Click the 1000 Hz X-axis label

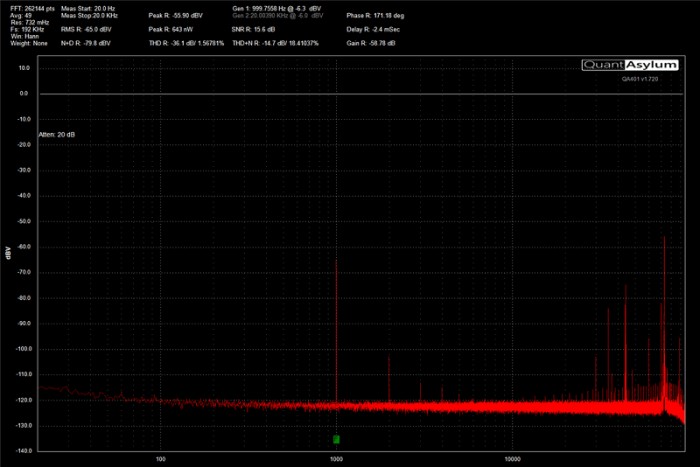point(336,459)
